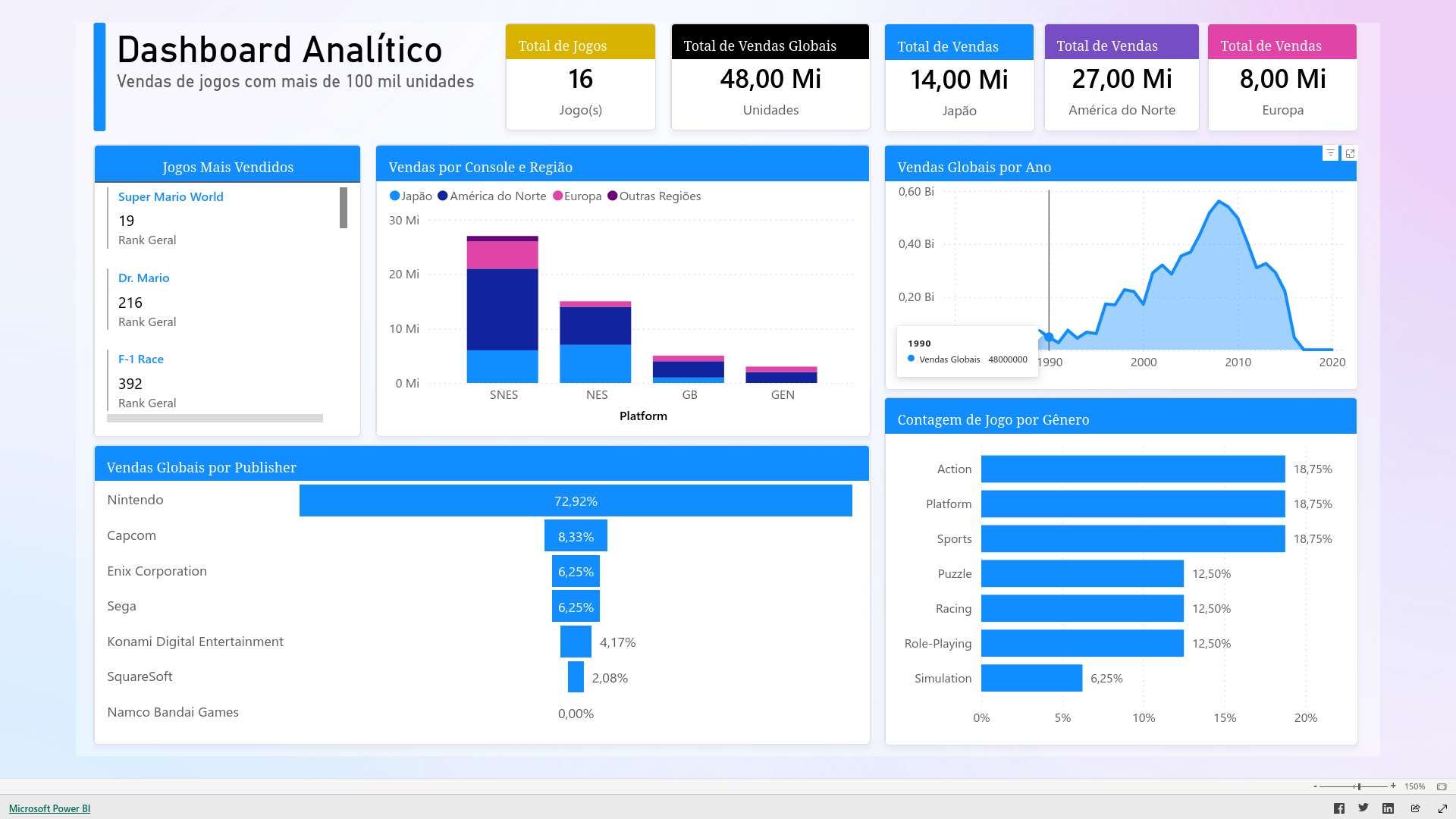Screen dimensions: 1456x819
Task: Click the Vendas por Console e Região title
Action: click(481, 167)
